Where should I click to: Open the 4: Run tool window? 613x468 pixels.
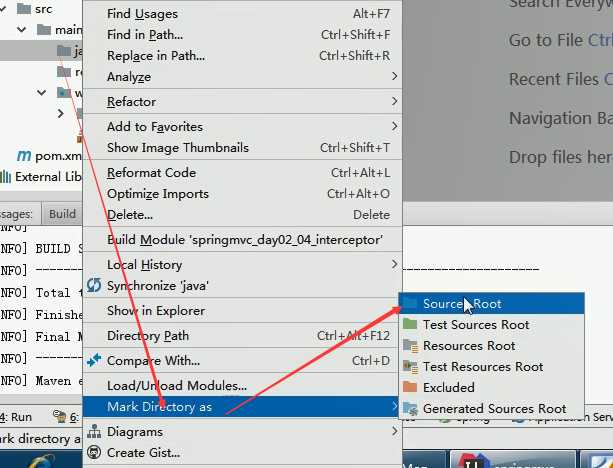pyautogui.click(x=16, y=417)
